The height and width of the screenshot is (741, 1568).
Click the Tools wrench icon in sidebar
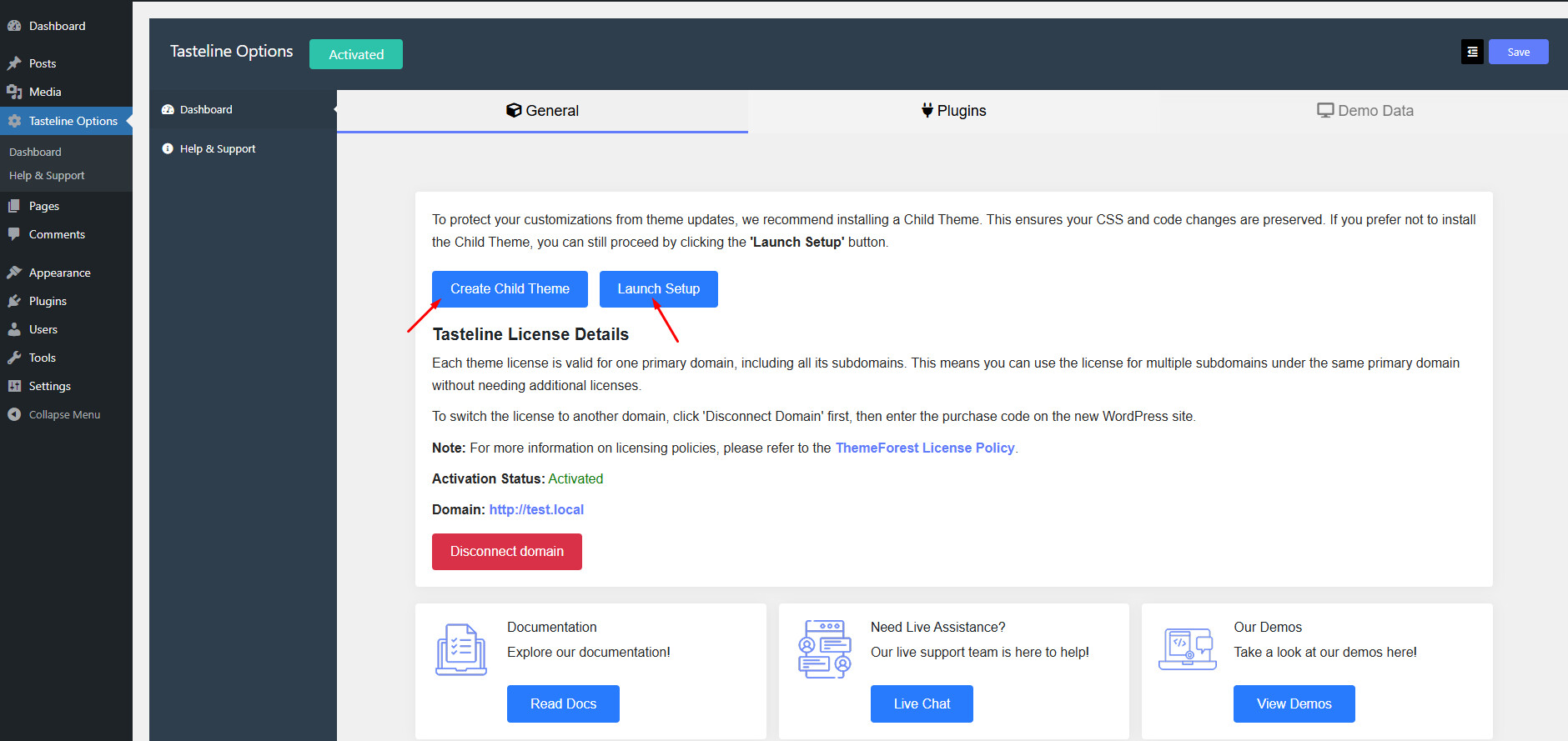(x=14, y=358)
